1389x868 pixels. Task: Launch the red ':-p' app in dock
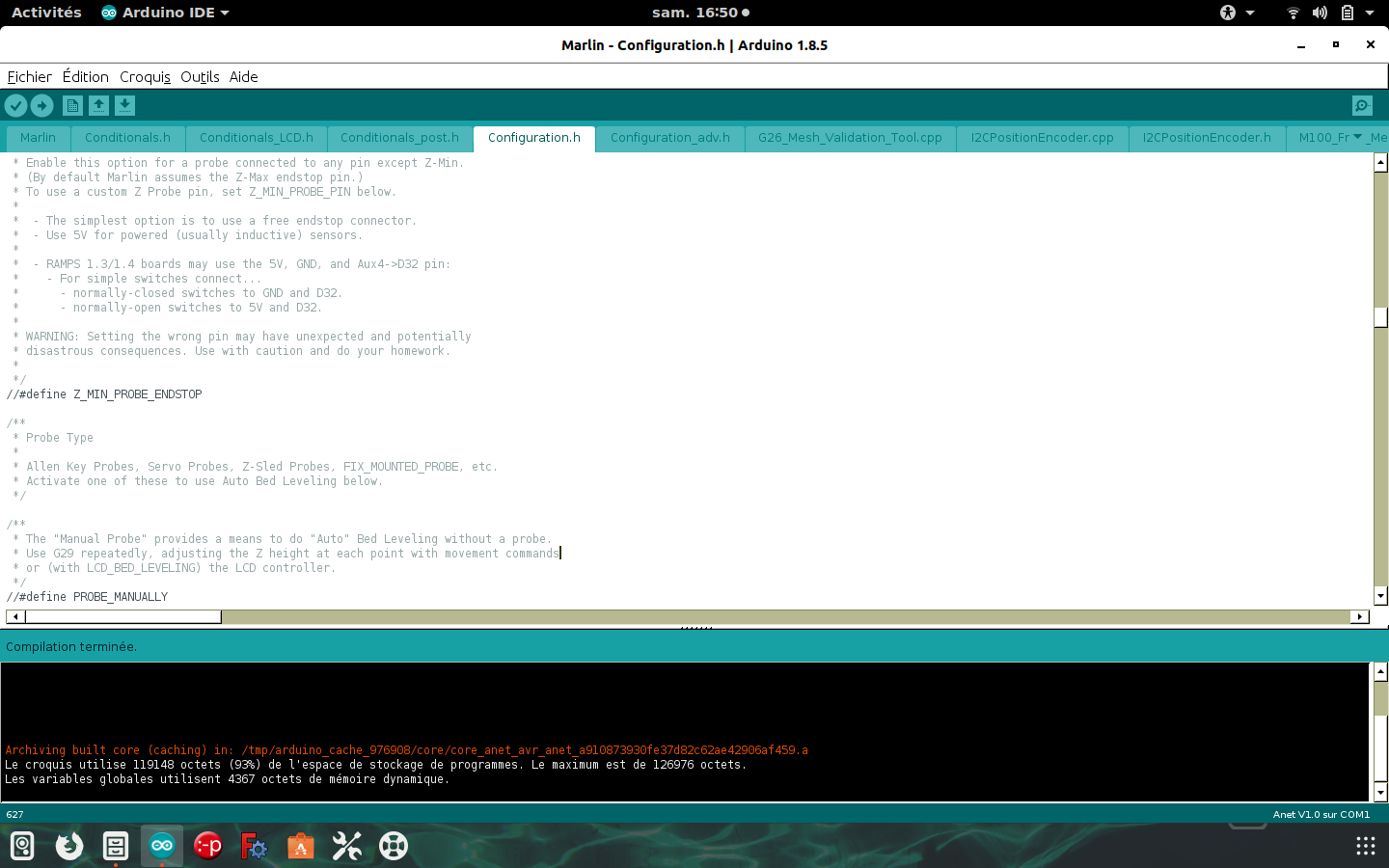click(x=208, y=847)
